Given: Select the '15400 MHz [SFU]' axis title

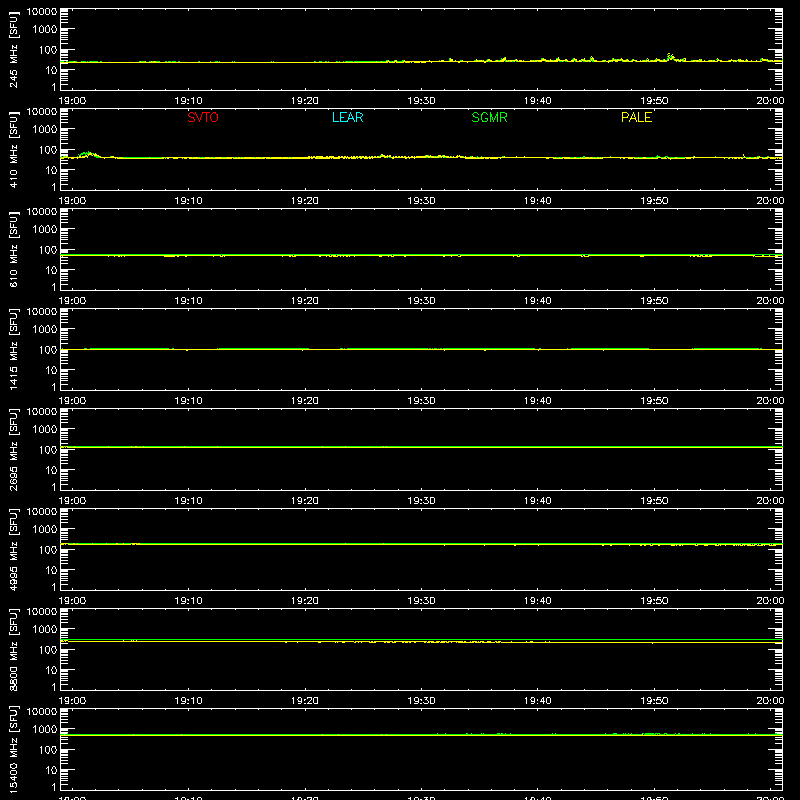Looking at the screenshot, I should pyautogui.click(x=13, y=749).
